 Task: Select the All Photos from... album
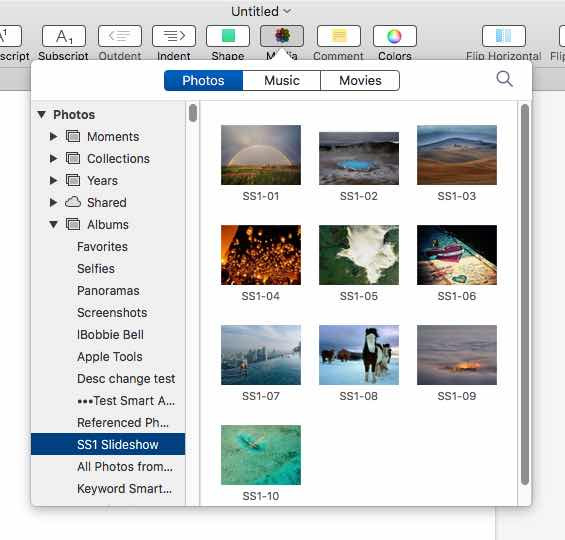[108, 467]
